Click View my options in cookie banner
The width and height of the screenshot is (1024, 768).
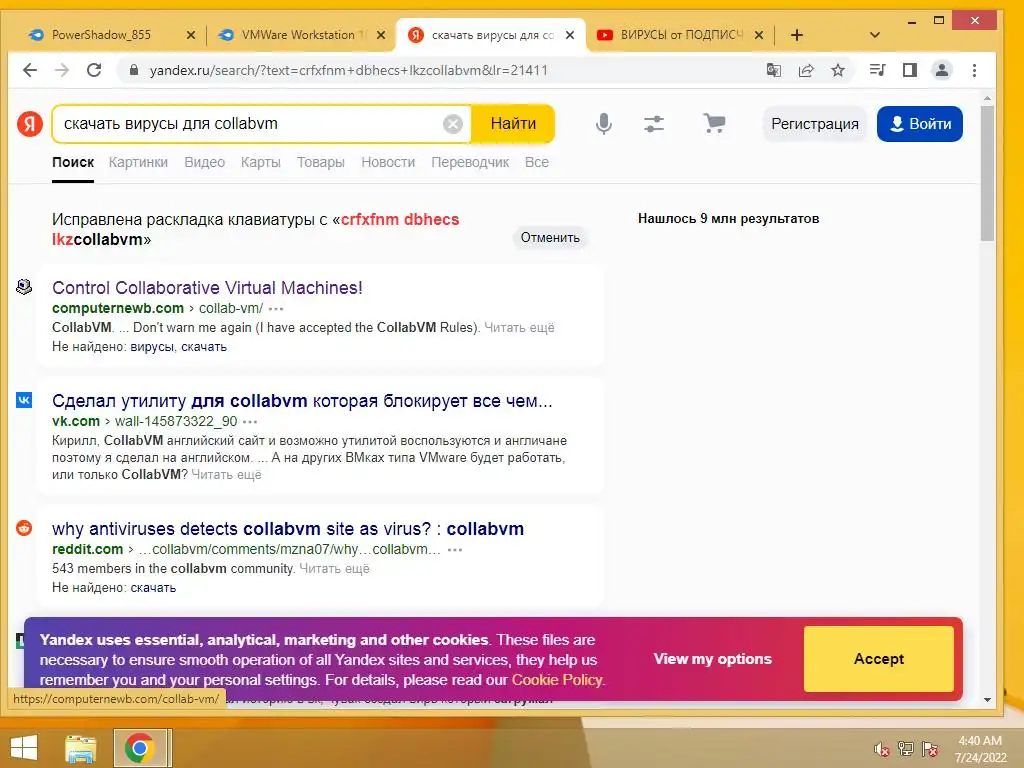(x=712, y=659)
